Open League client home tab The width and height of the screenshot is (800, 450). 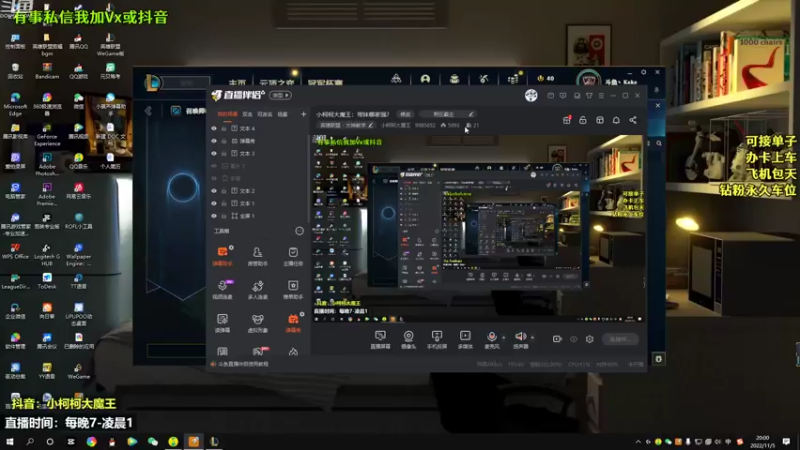point(237,82)
